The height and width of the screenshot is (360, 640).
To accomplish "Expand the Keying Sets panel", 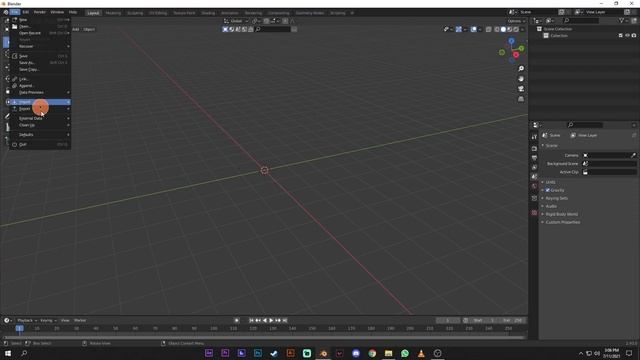I will (556, 198).
